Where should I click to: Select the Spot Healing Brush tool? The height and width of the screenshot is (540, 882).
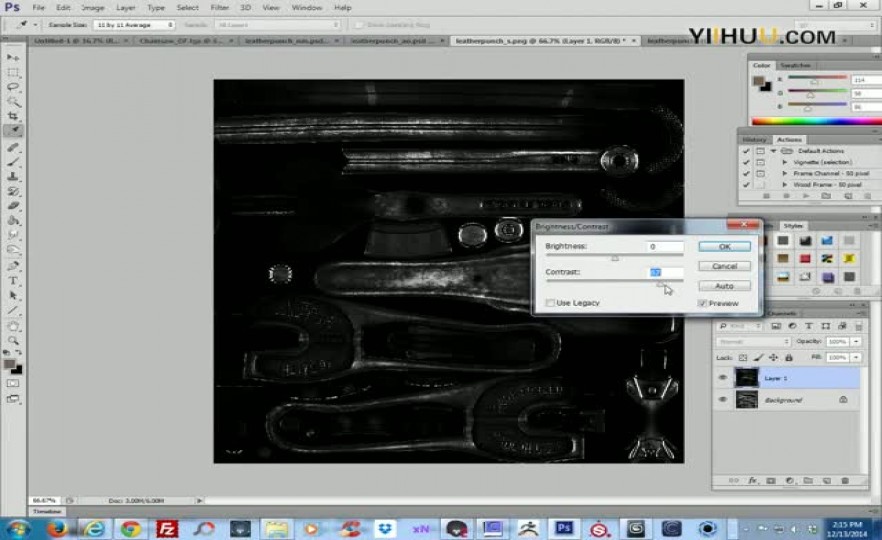[13, 147]
